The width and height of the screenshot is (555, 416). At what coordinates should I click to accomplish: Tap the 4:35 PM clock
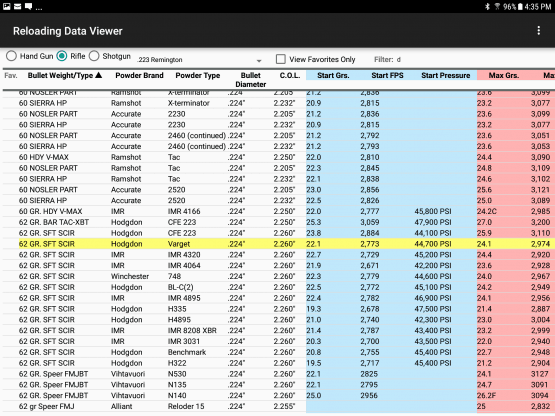point(538,6)
